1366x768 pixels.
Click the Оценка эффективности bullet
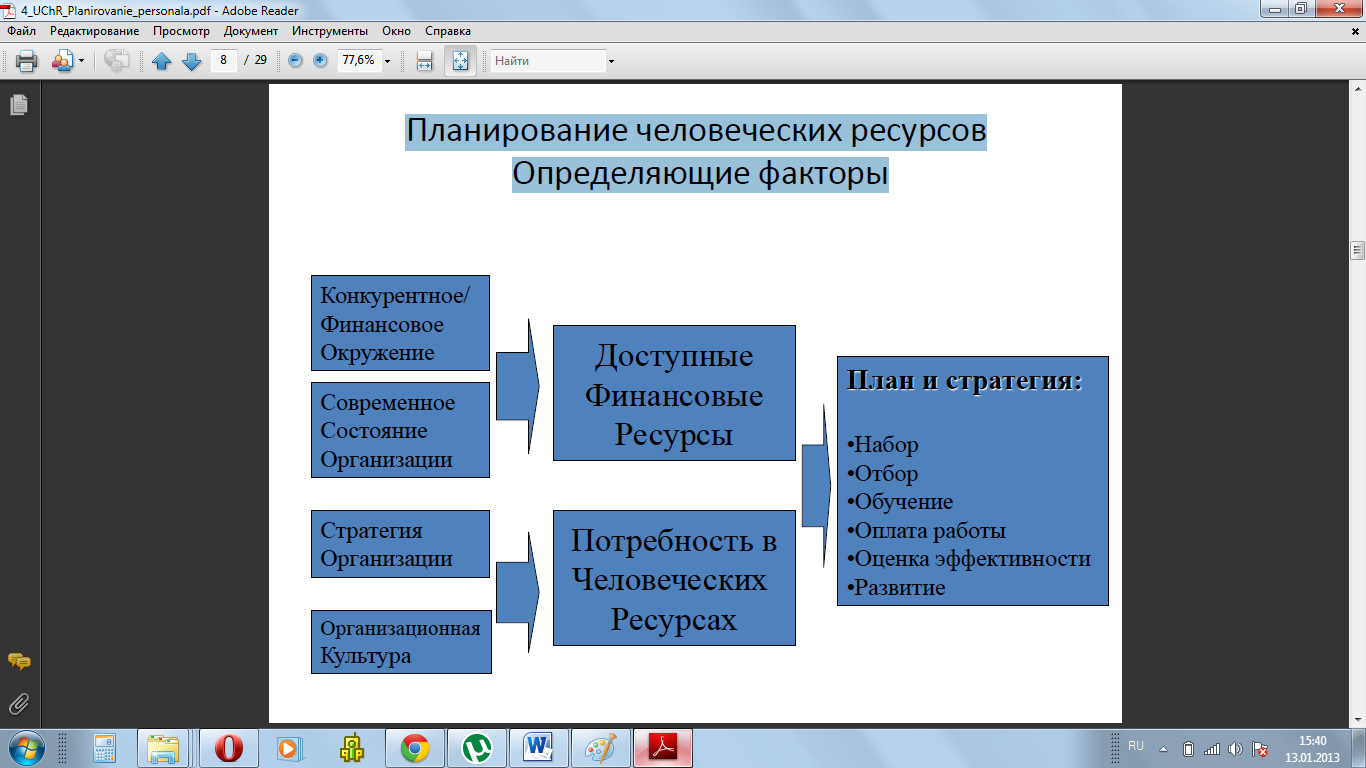969,559
